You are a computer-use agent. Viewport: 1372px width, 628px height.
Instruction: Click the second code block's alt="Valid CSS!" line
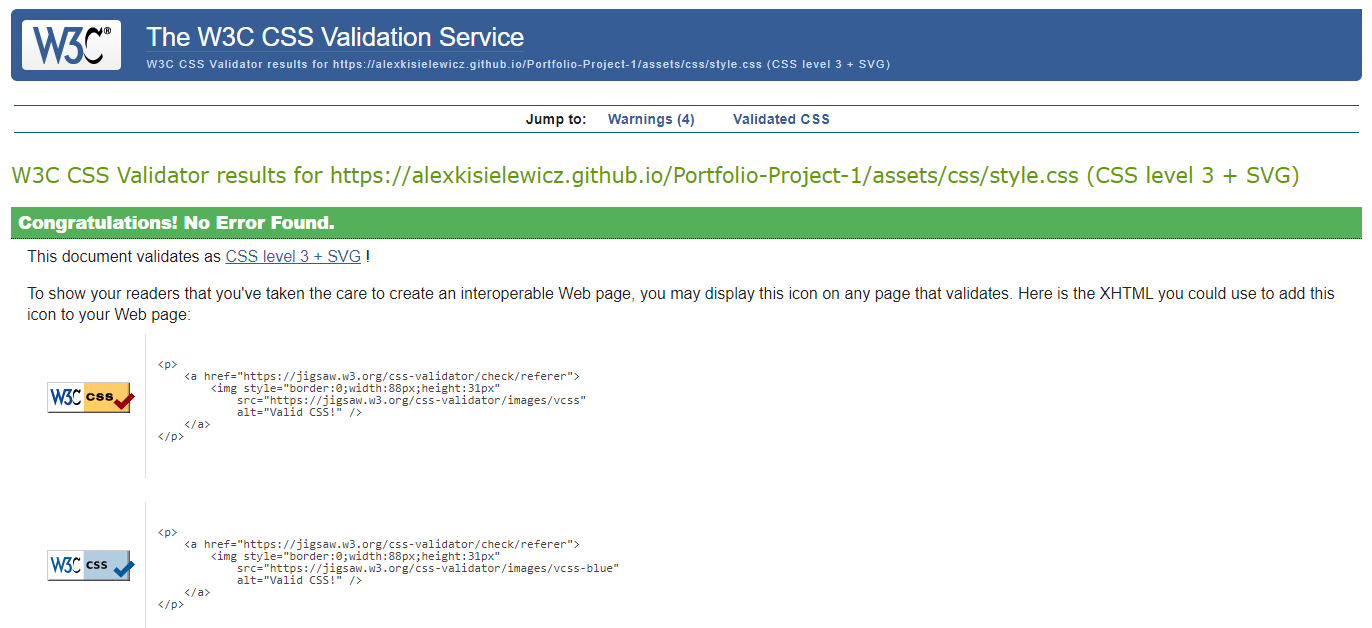(299, 580)
